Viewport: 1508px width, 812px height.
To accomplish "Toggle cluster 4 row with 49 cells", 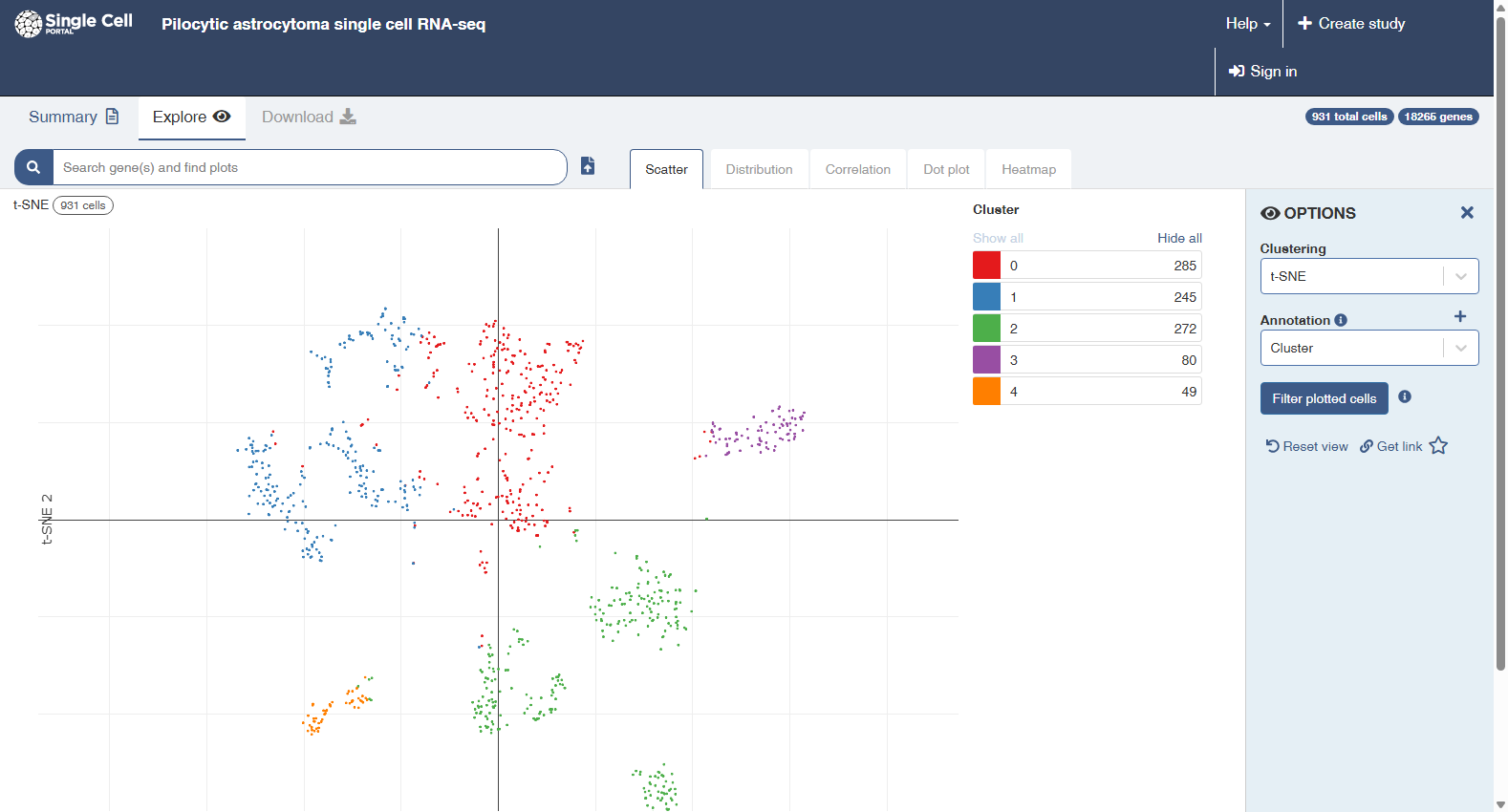I will (x=1088, y=391).
